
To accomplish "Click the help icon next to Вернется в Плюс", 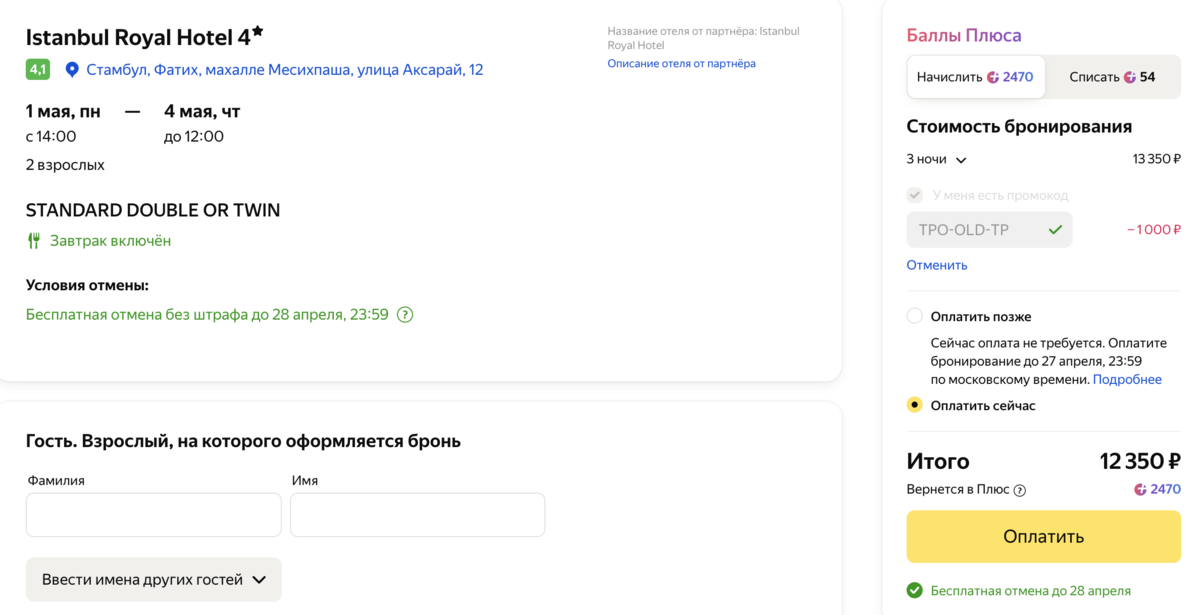I will coord(1020,491).
